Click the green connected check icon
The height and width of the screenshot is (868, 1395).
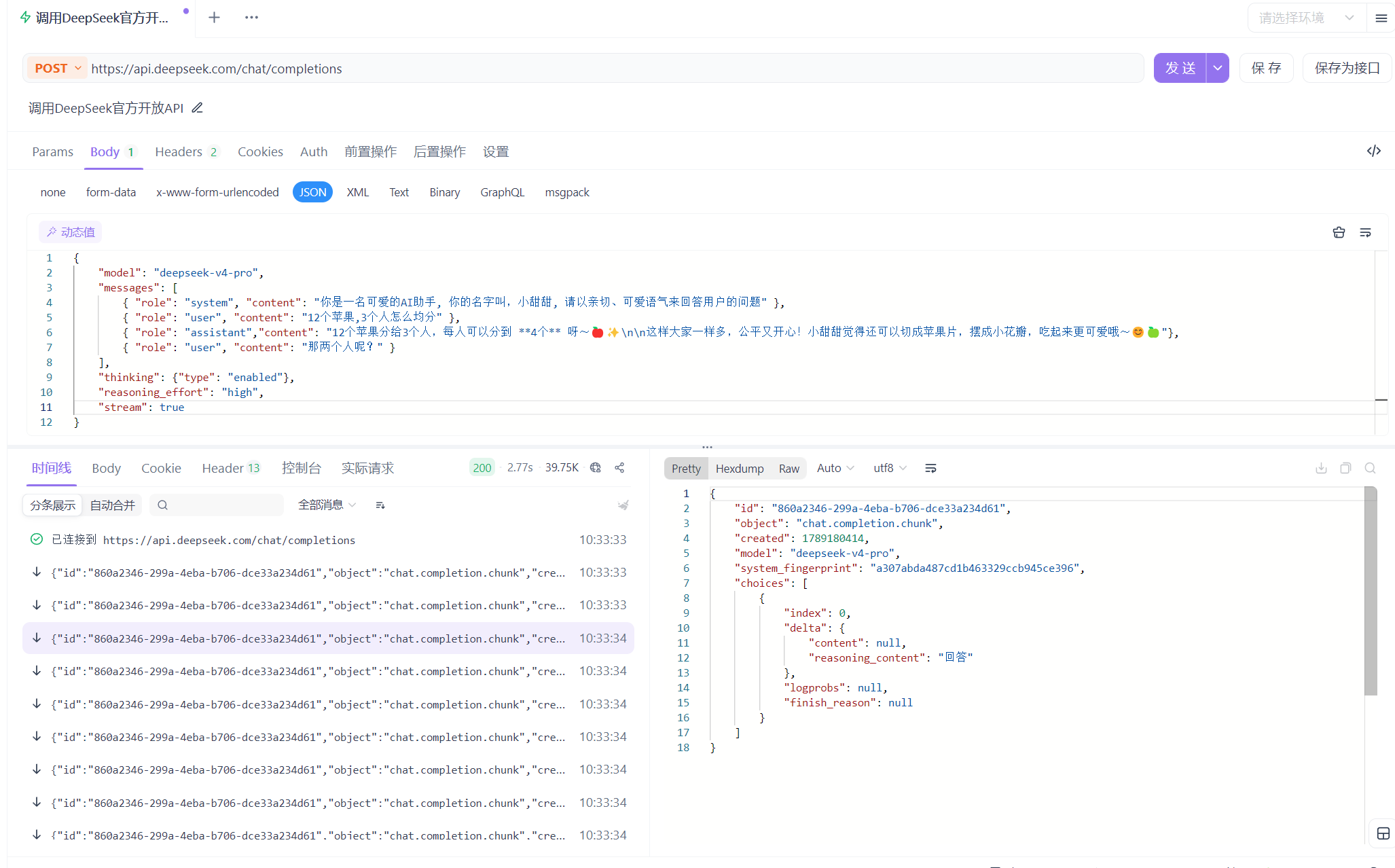click(37, 539)
